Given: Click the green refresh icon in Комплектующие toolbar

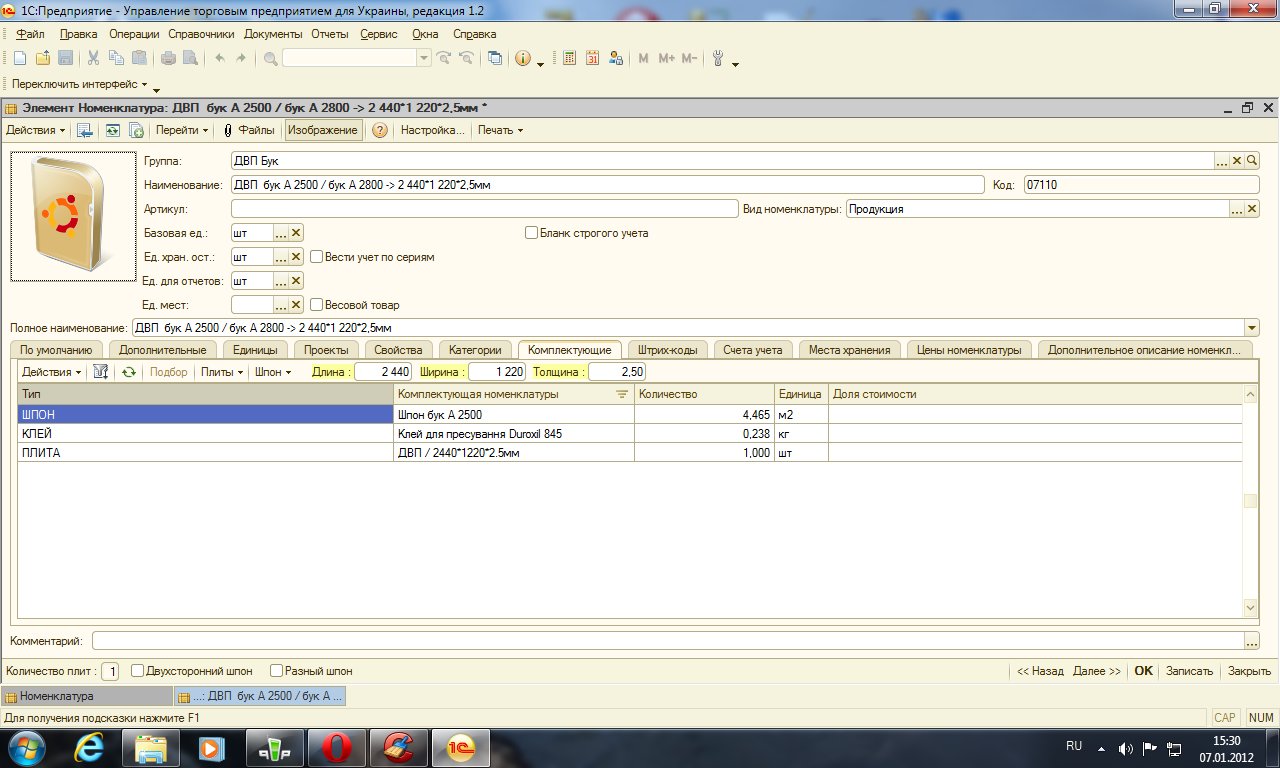Looking at the screenshot, I should tap(128, 372).
